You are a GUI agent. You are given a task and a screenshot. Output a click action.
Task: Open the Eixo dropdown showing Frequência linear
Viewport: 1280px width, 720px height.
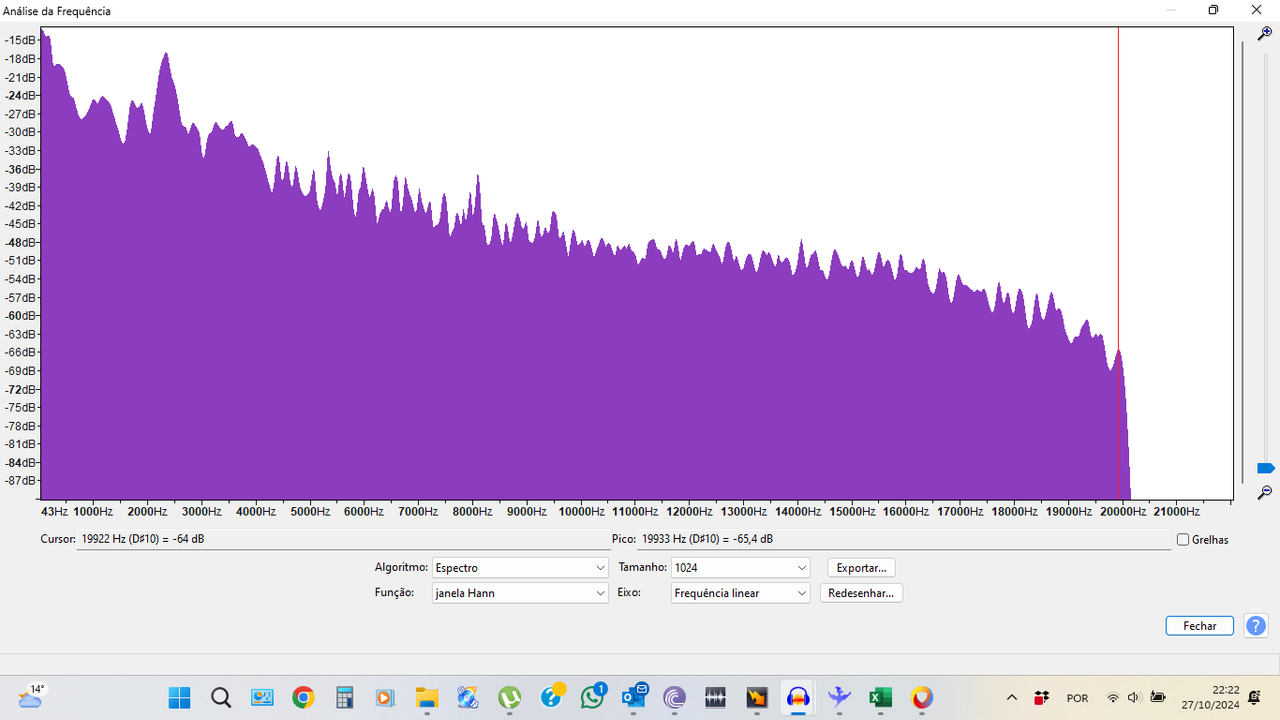pyautogui.click(x=740, y=593)
